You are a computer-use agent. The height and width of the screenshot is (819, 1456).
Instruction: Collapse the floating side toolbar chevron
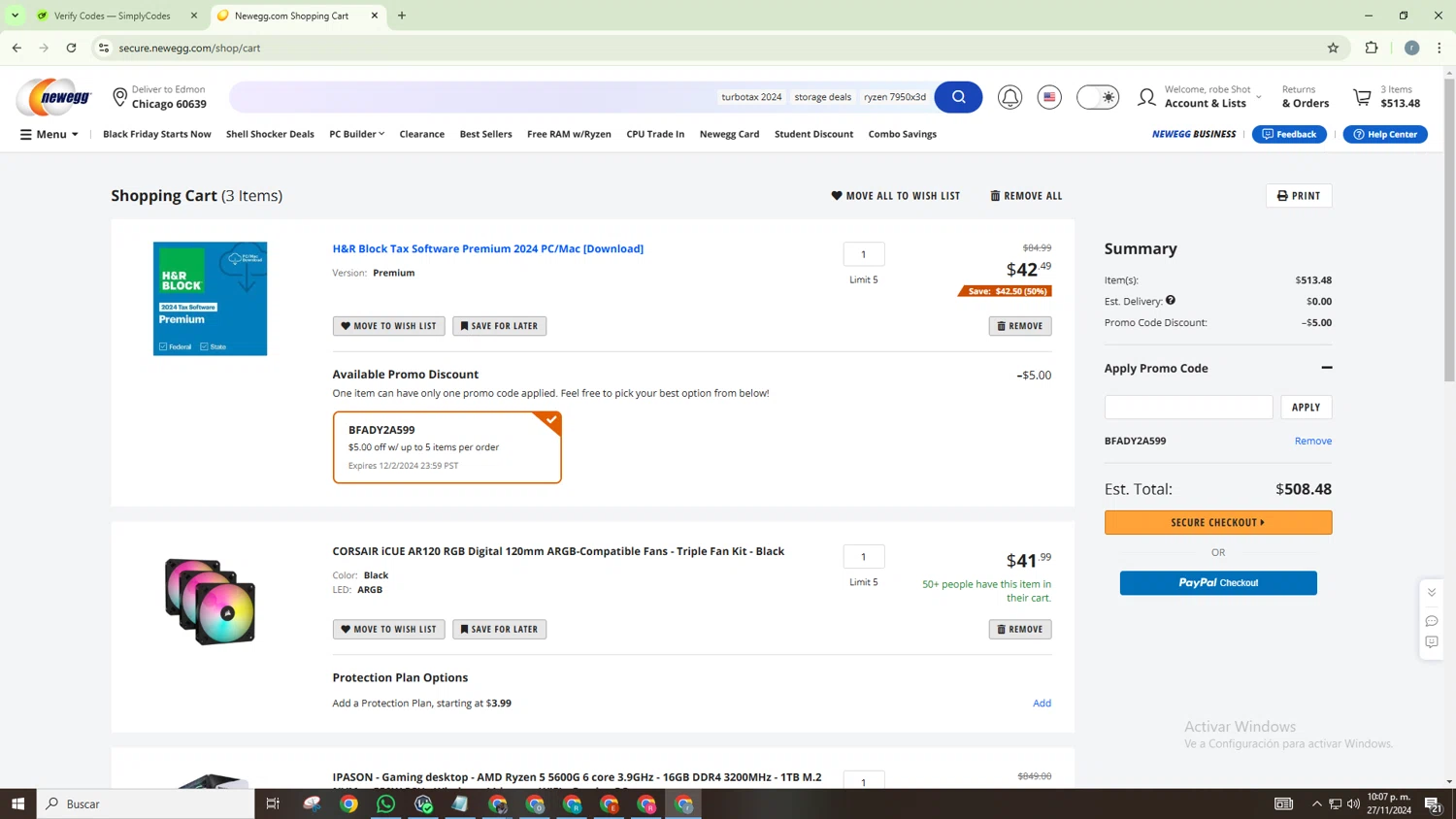tap(1432, 592)
